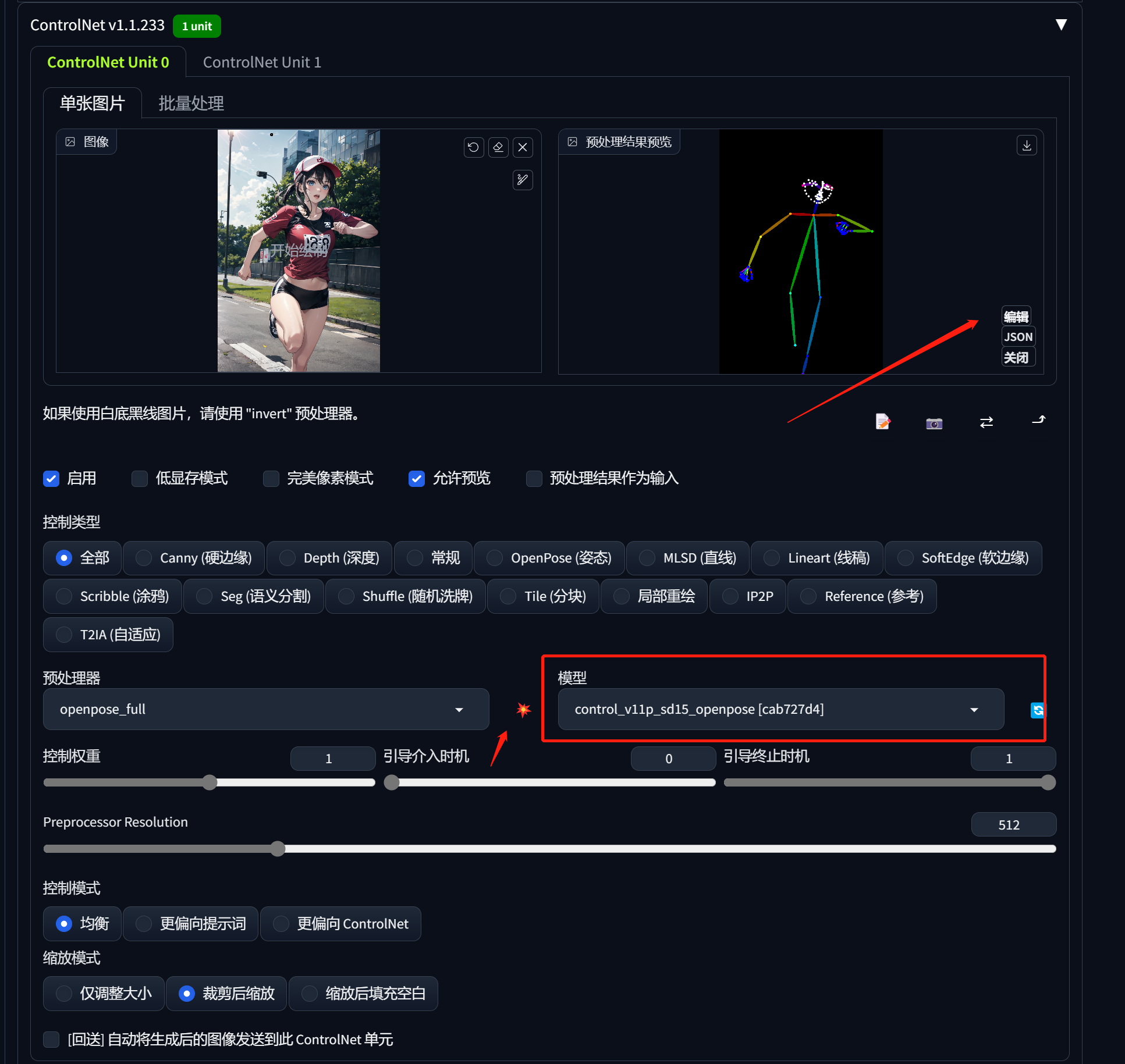Mirror webcam with the swap arrows icon
This screenshot has height=1064, width=1125.
[986, 422]
